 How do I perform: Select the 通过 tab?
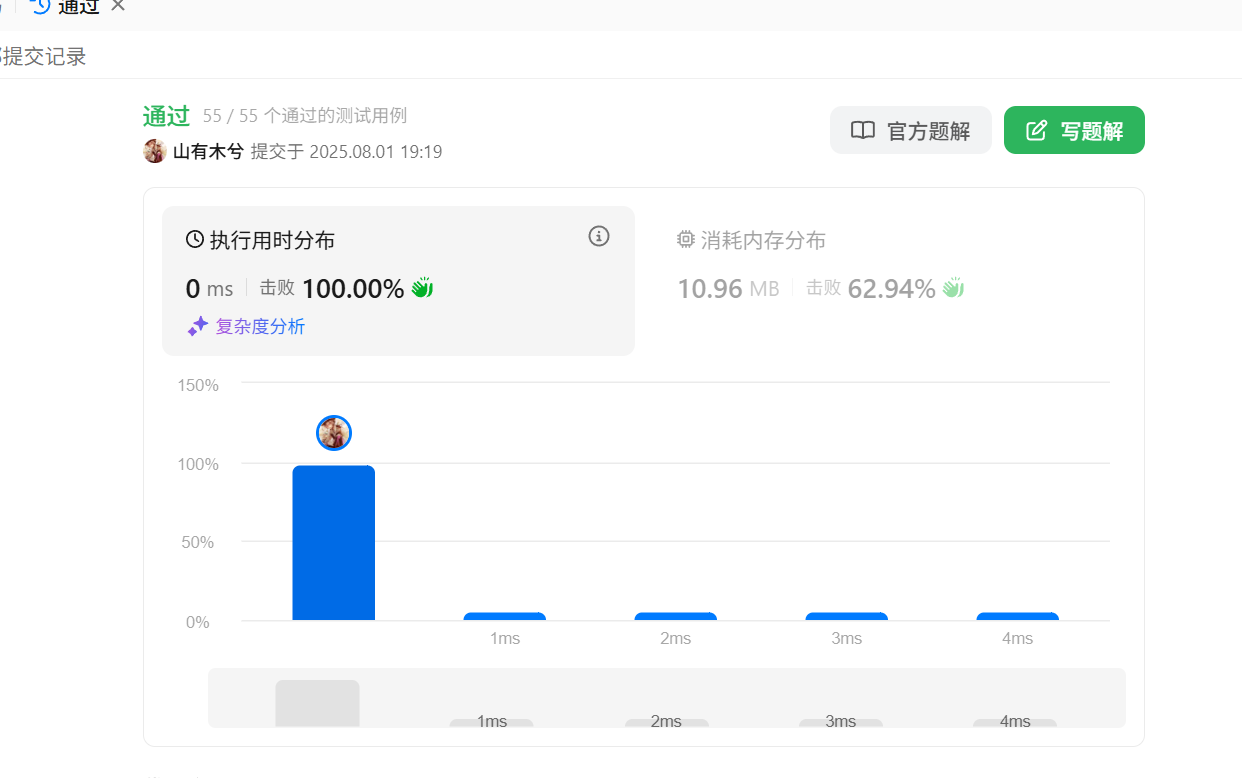tap(78, 6)
